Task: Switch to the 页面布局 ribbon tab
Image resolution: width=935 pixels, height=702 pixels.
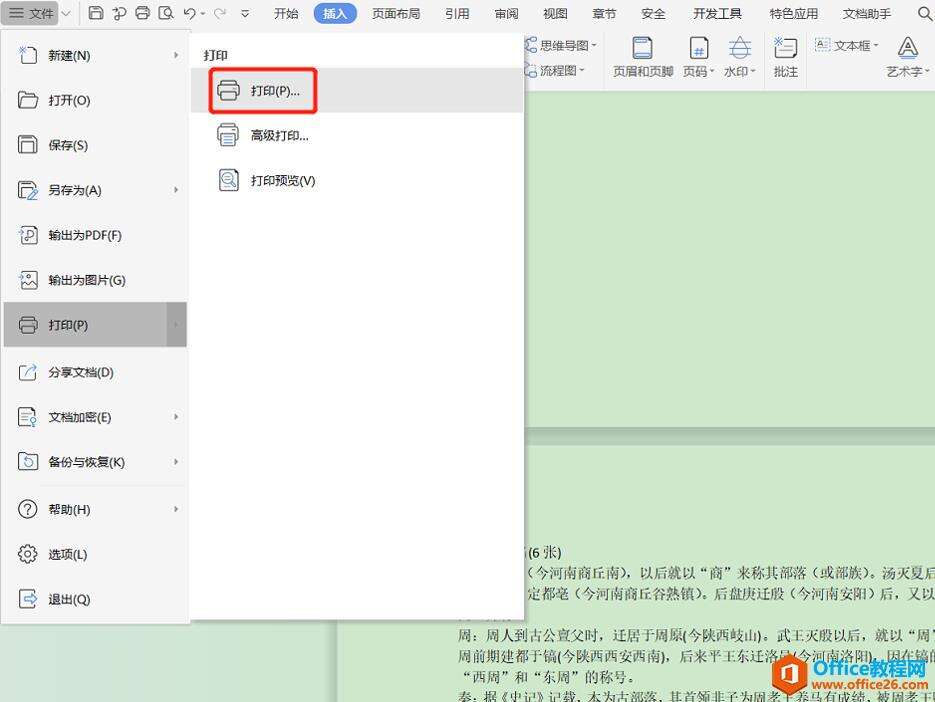Action: tap(396, 13)
